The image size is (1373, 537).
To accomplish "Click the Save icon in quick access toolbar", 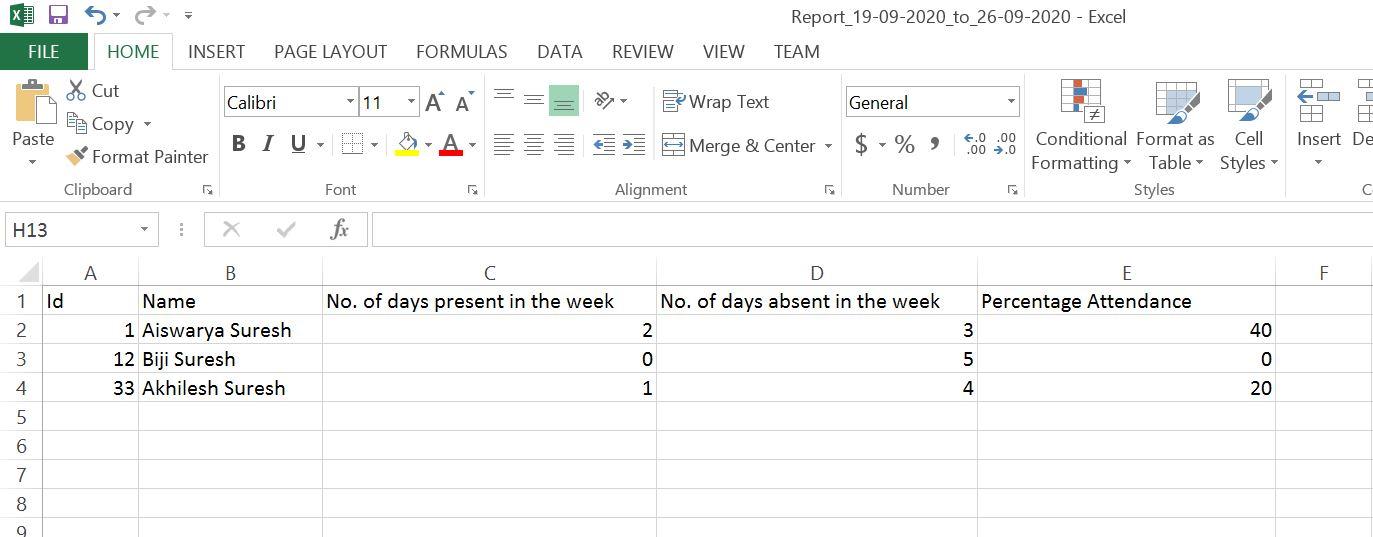I will (x=58, y=15).
